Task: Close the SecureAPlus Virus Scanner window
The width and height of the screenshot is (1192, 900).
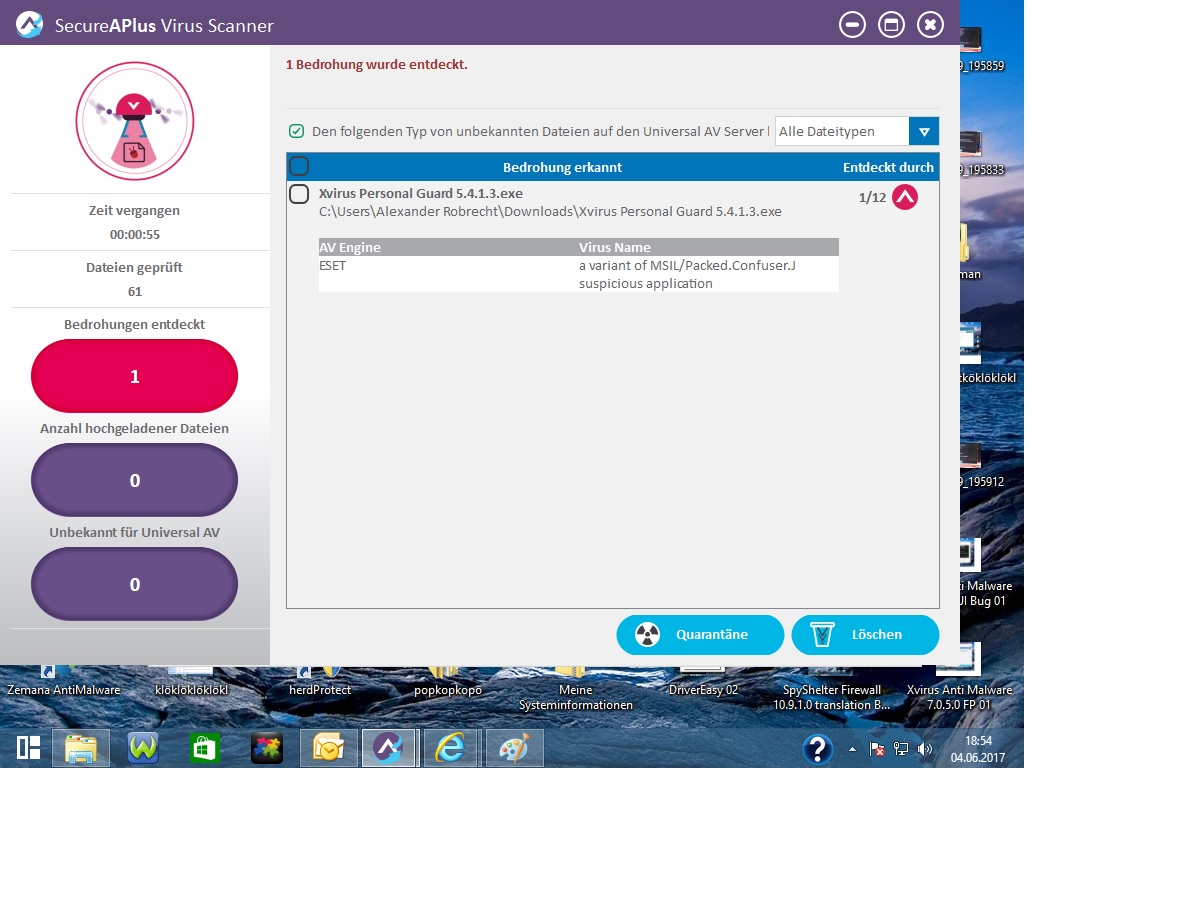Action: [930, 24]
